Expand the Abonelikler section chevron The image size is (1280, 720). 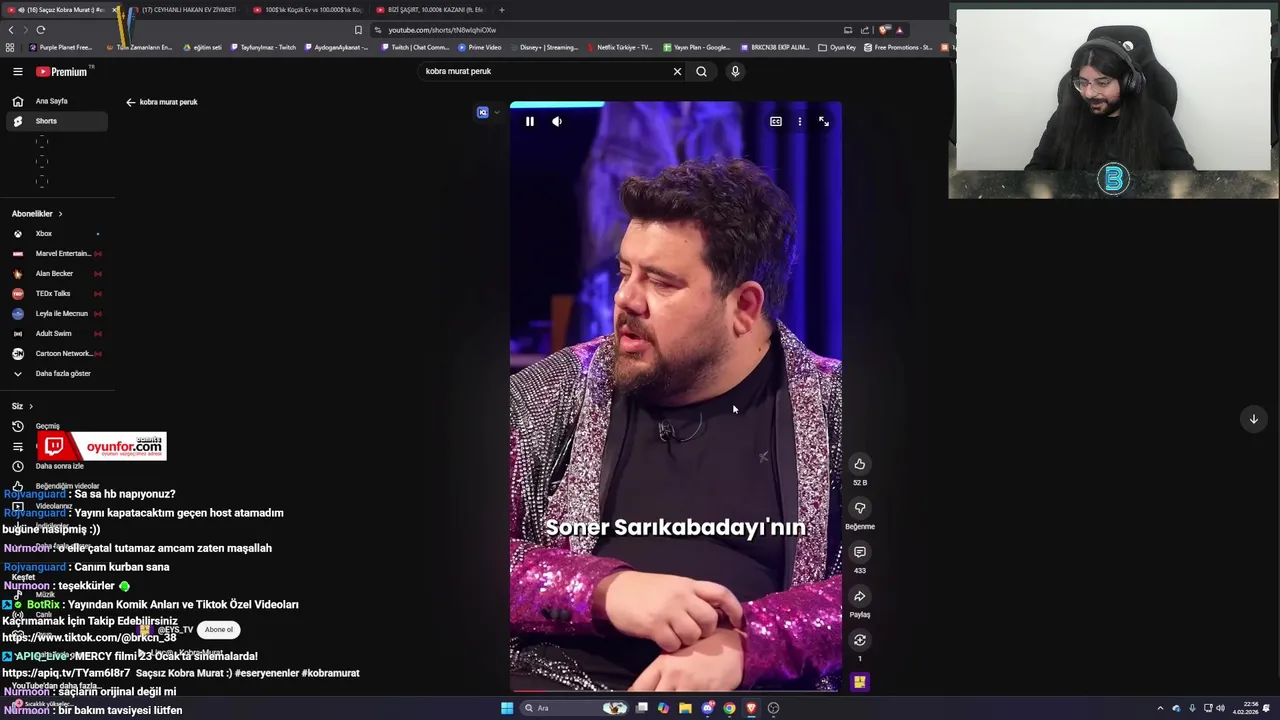click(x=60, y=214)
